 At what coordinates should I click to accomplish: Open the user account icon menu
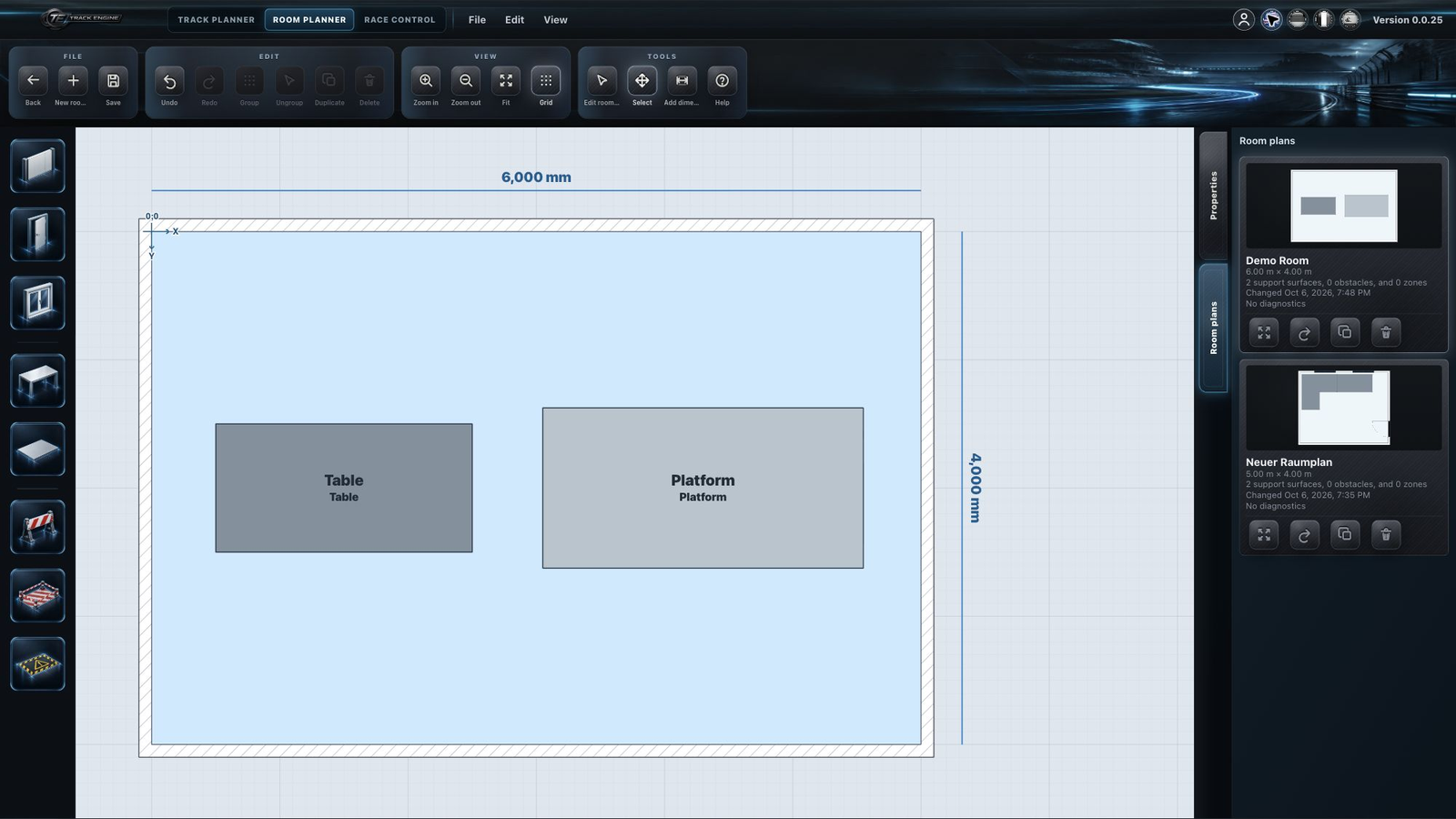point(1244,19)
